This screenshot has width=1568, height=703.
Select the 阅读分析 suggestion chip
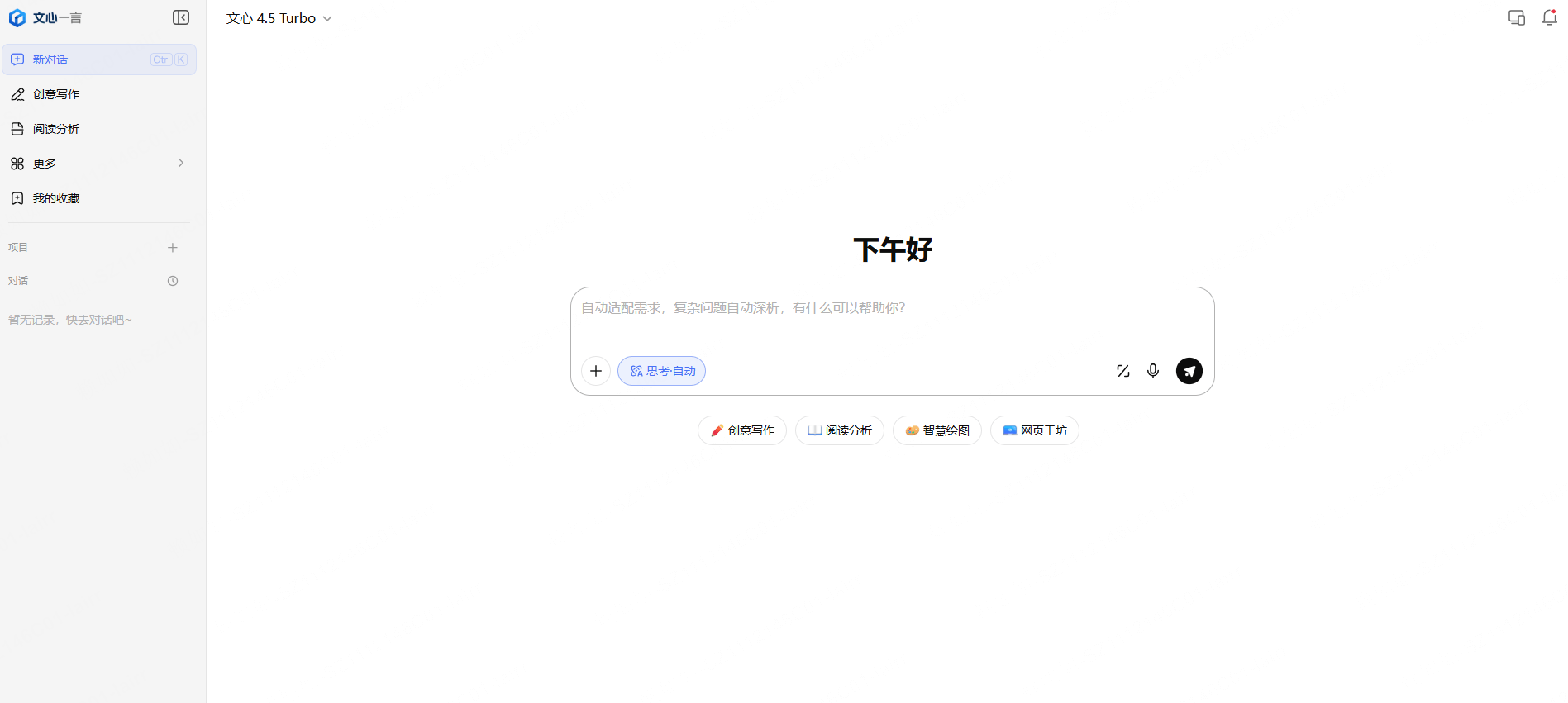[x=840, y=430]
